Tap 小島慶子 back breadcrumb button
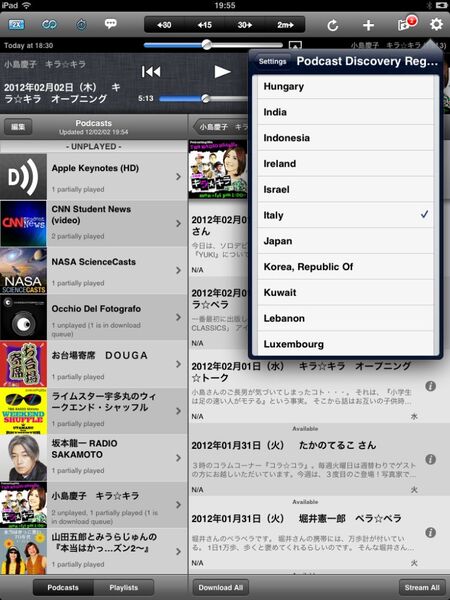Image resolution: width=450 pixels, height=600 pixels. point(222,127)
